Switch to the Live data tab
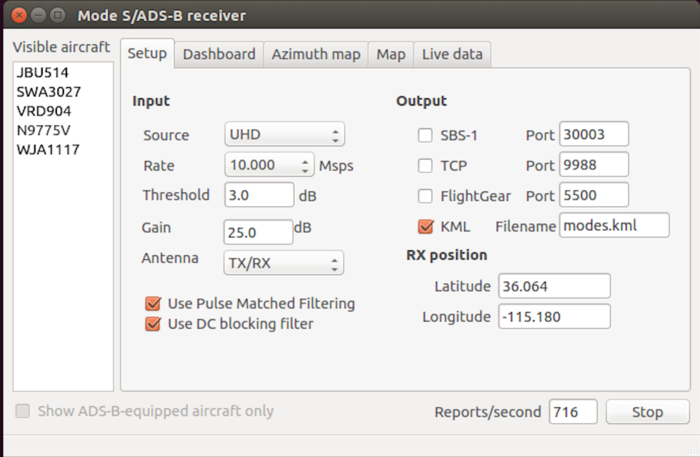This screenshot has height=457, width=700. pos(451,54)
